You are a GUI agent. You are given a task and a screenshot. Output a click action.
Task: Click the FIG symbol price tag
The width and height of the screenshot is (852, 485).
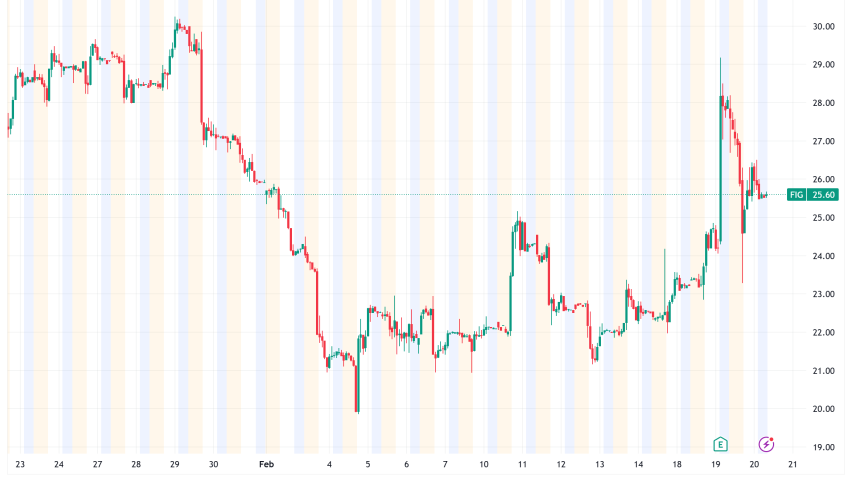797,195
